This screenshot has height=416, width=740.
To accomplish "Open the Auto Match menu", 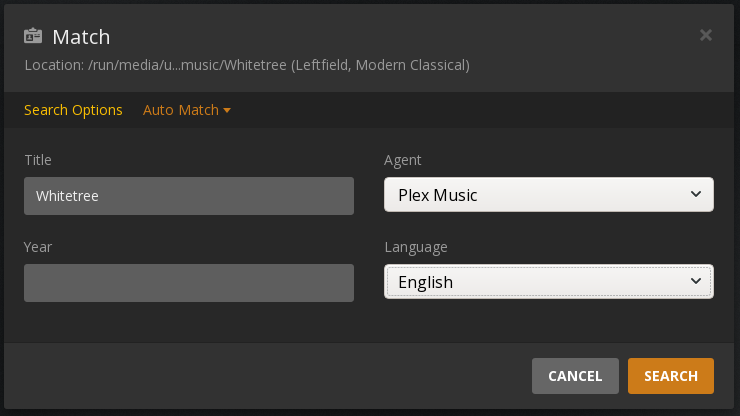I will click(181, 110).
